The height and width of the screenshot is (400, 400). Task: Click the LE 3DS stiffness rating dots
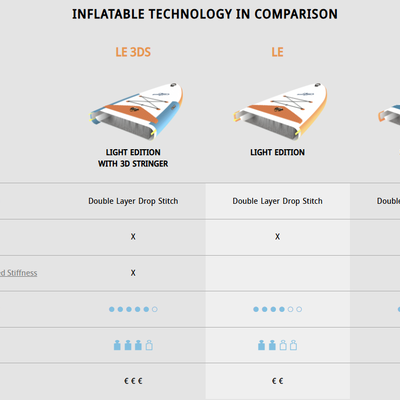click(x=133, y=309)
